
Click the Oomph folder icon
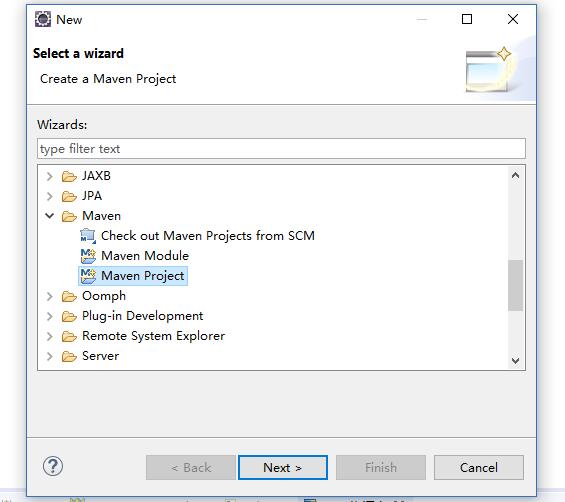tap(69, 296)
